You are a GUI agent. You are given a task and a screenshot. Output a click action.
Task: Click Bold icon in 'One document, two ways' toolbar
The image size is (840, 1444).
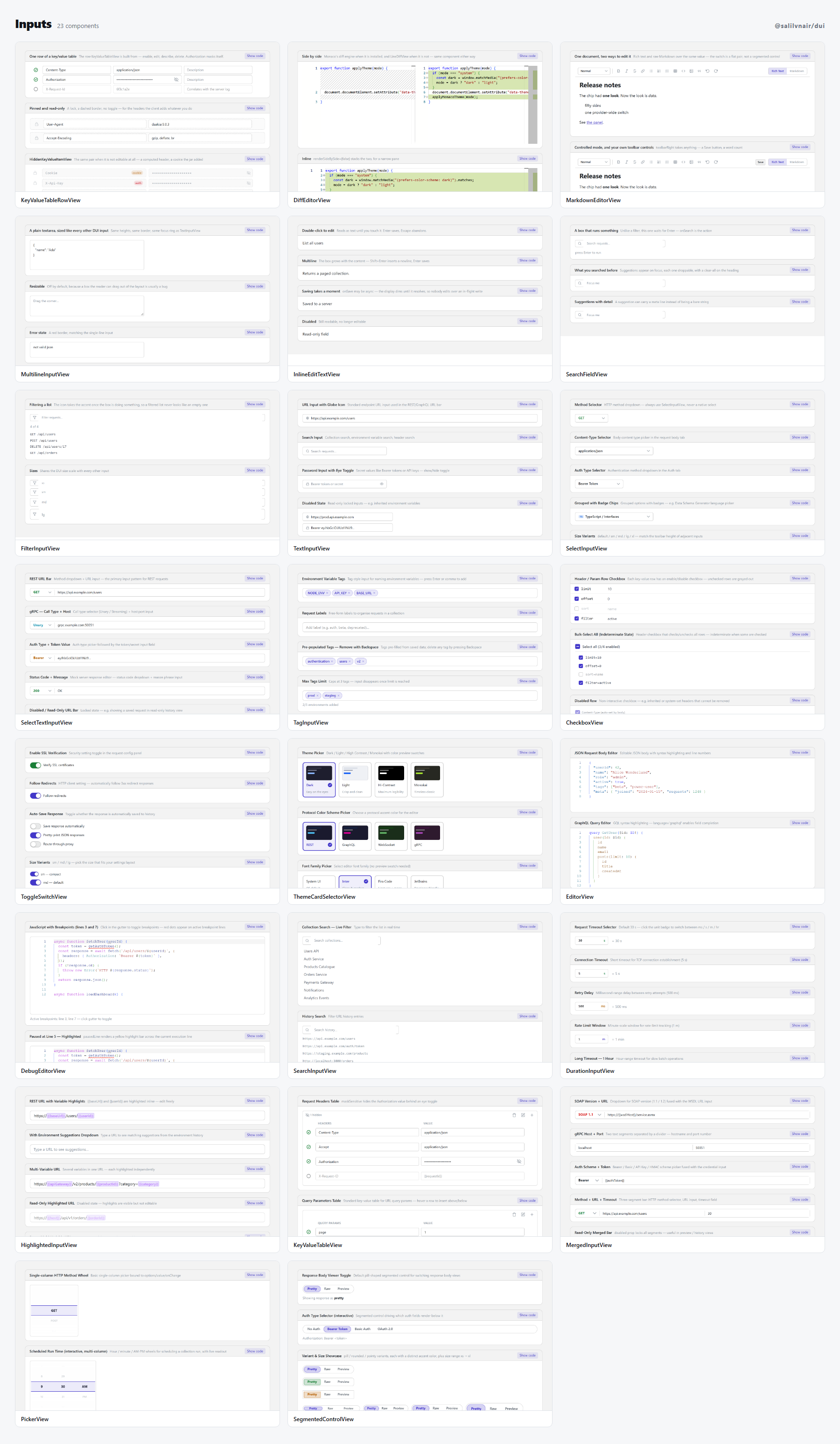(619, 71)
